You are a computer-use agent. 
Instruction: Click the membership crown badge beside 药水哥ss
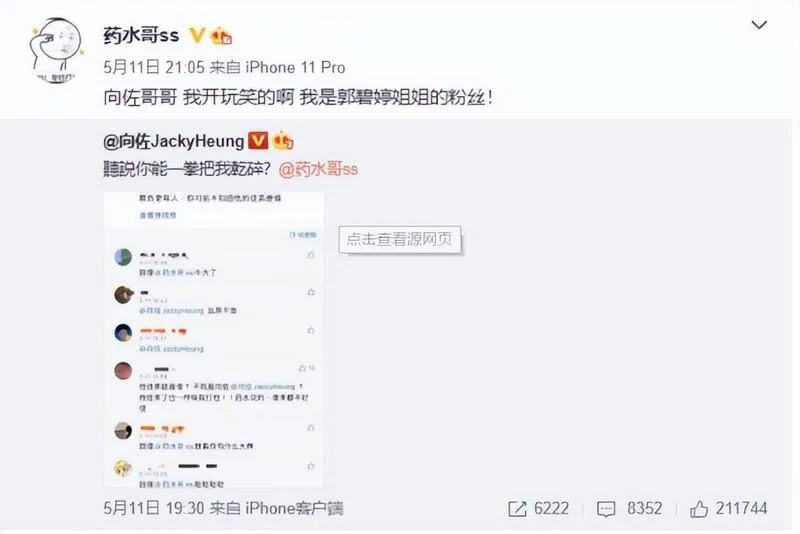(x=221, y=35)
